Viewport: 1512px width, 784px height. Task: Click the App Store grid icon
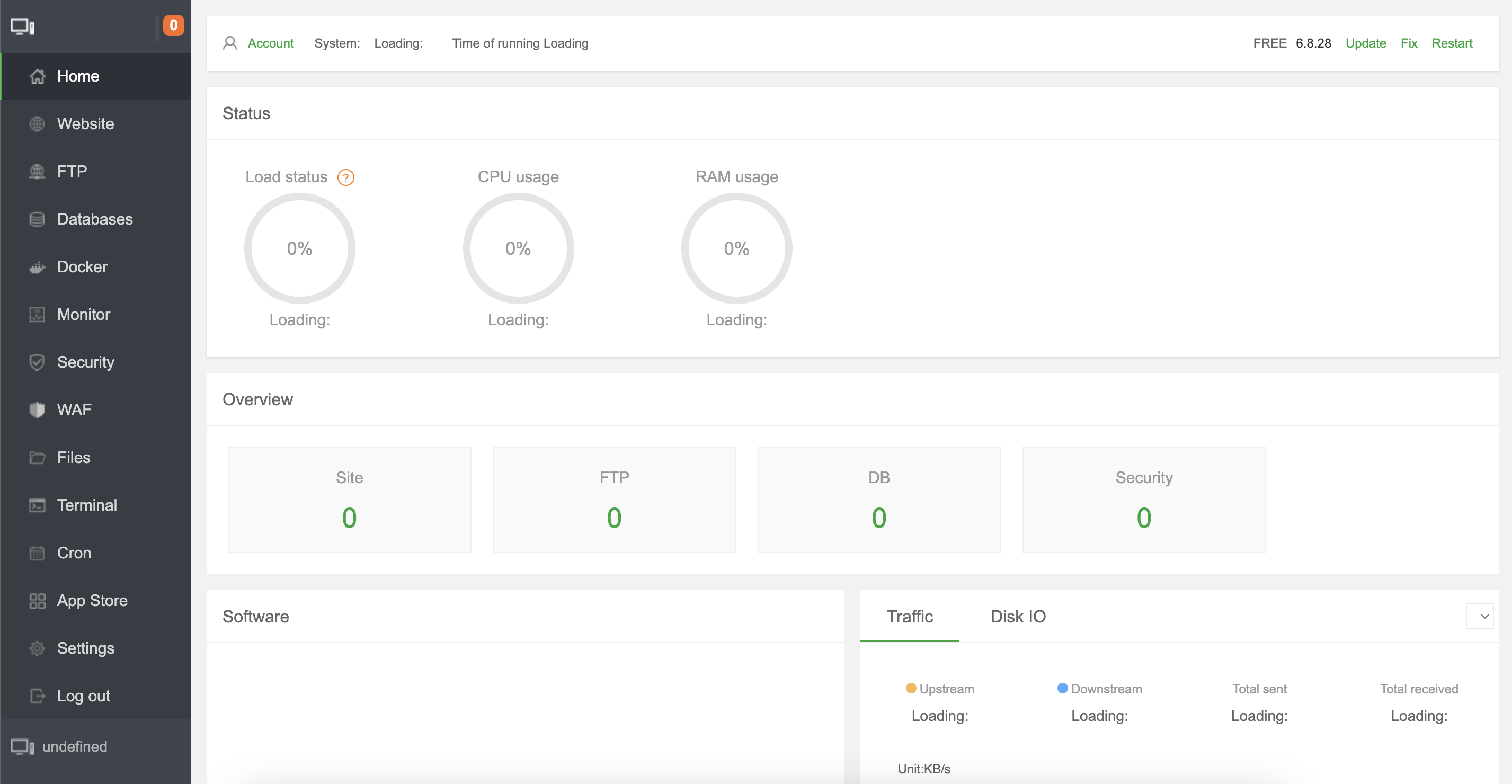pyautogui.click(x=37, y=600)
